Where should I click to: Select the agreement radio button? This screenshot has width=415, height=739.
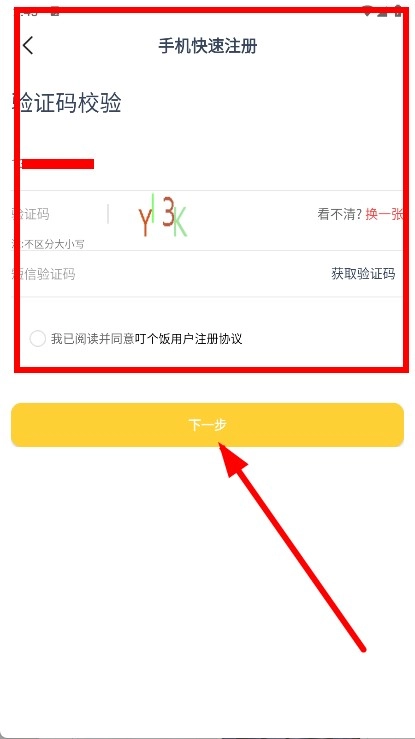(x=37, y=338)
